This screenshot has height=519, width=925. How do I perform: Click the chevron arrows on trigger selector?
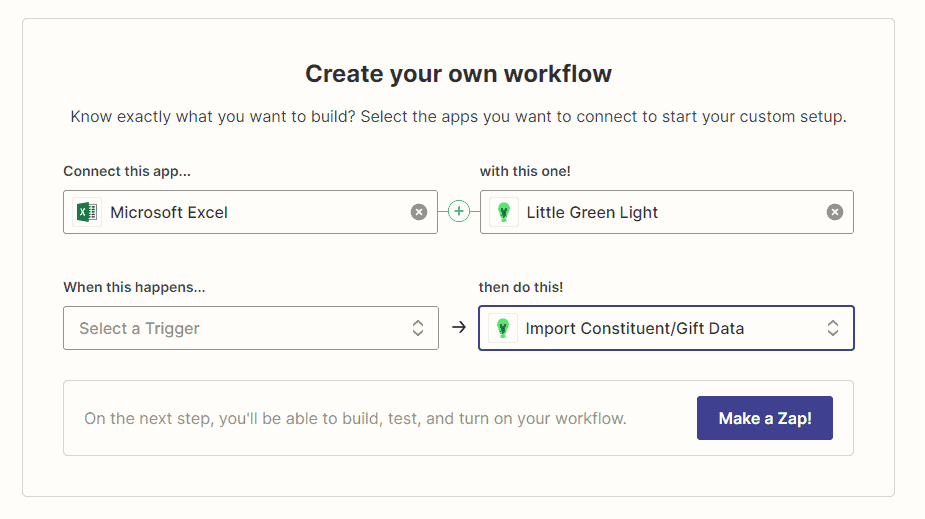coord(418,328)
